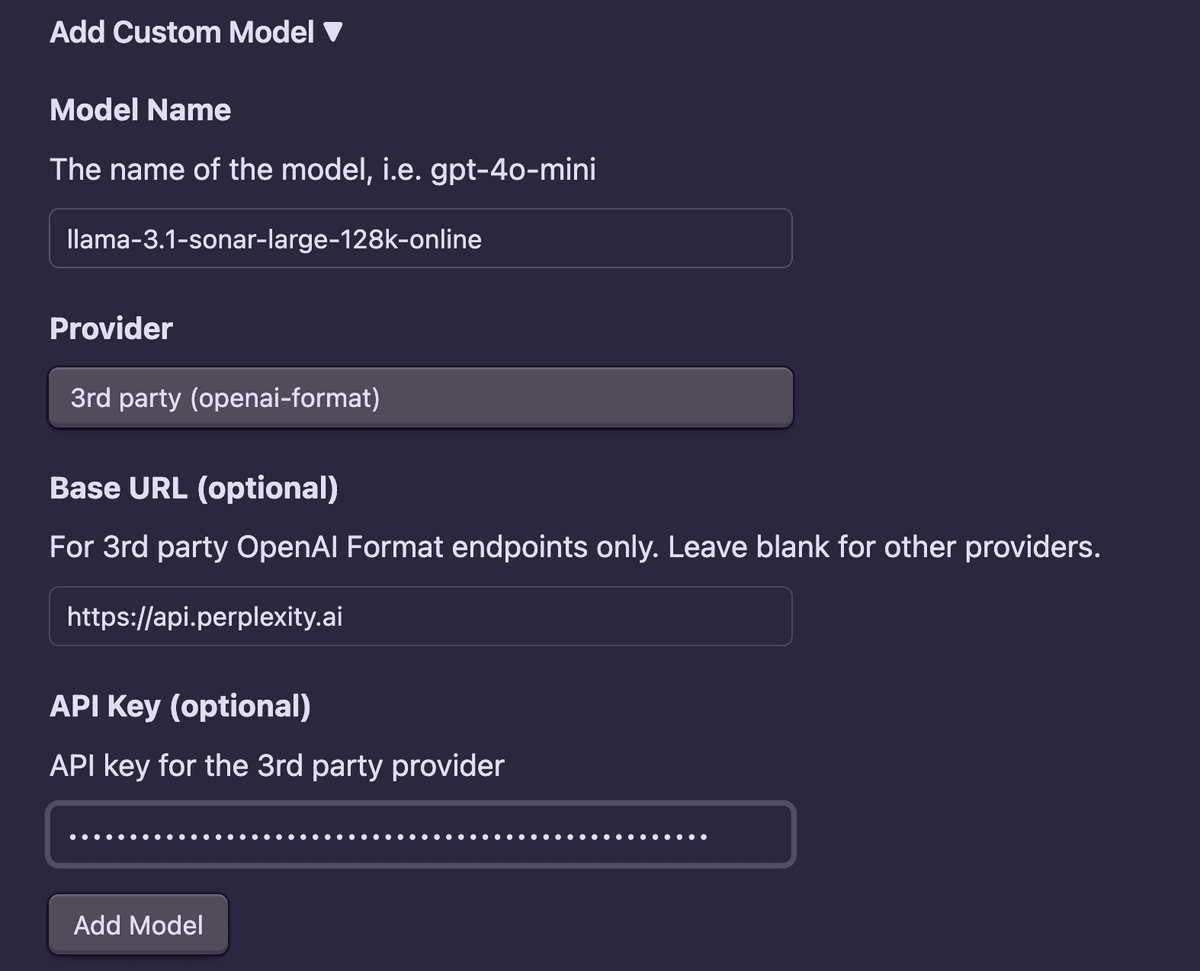Image resolution: width=1200 pixels, height=971 pixels.
Task: Click the gpt-4o-mini example hint text
Action: (x=322, y=169)
